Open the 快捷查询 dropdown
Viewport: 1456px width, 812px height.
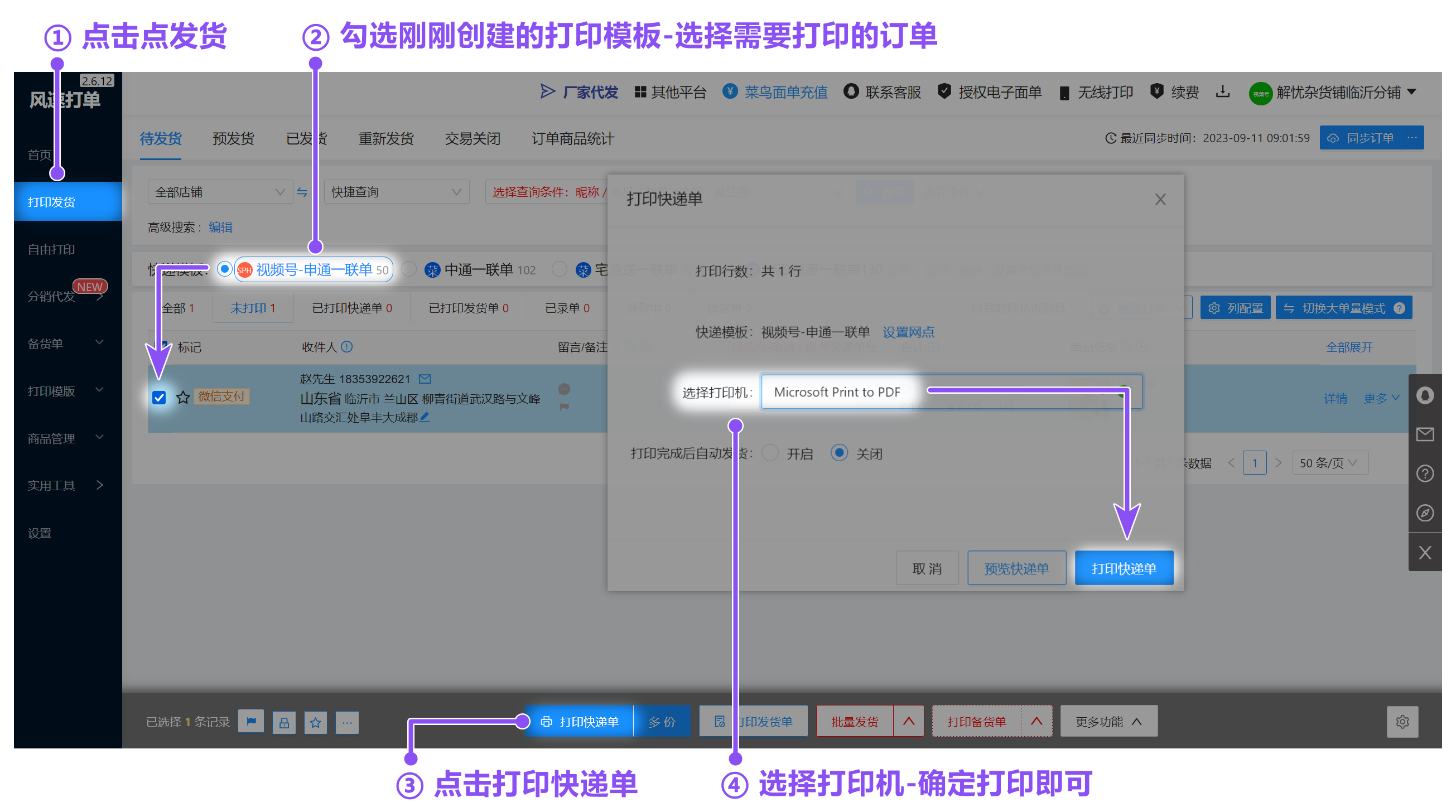coord(396,192)
